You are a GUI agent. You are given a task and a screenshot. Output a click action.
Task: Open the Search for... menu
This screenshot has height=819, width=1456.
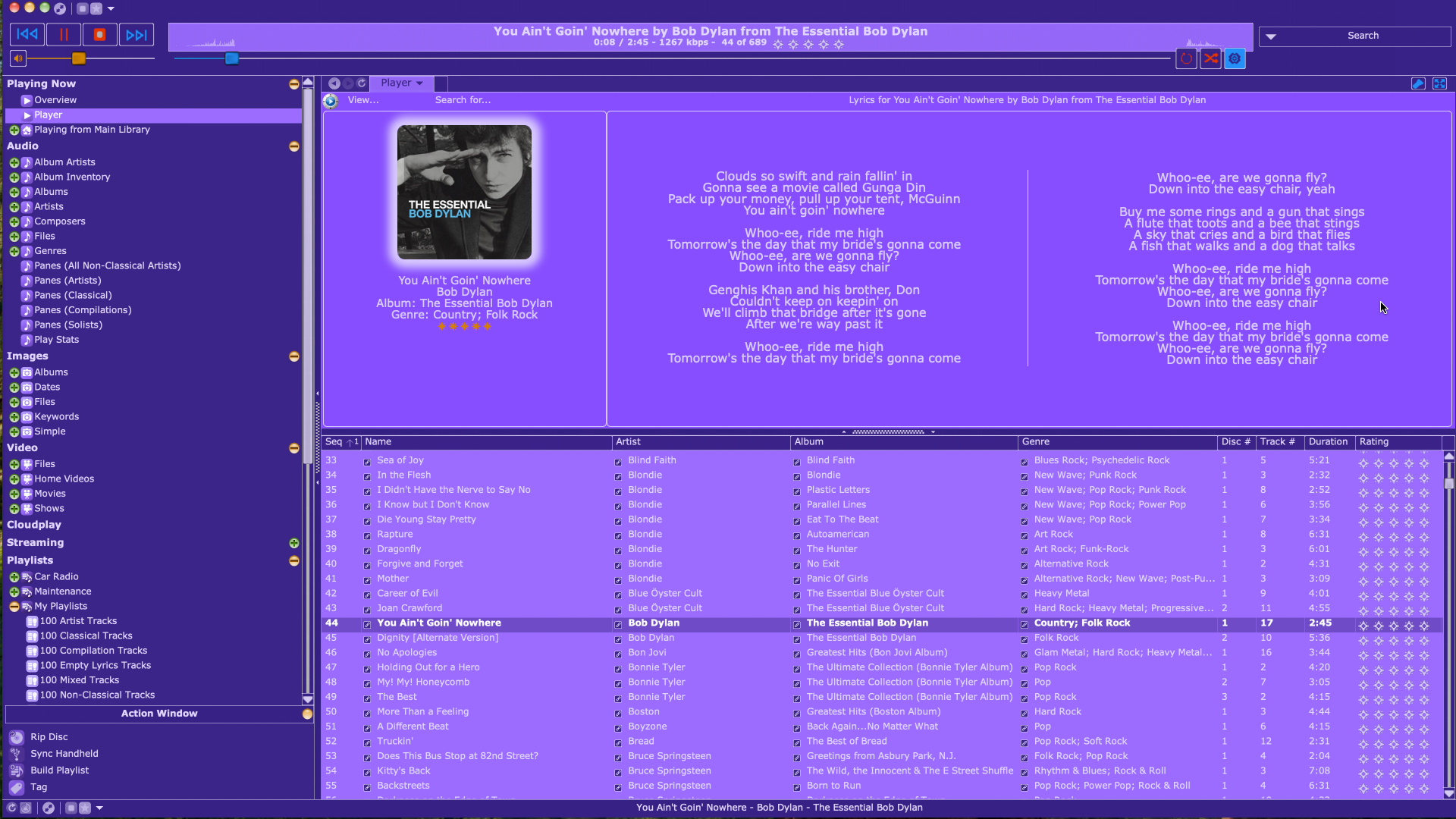(x=463, y=100)
